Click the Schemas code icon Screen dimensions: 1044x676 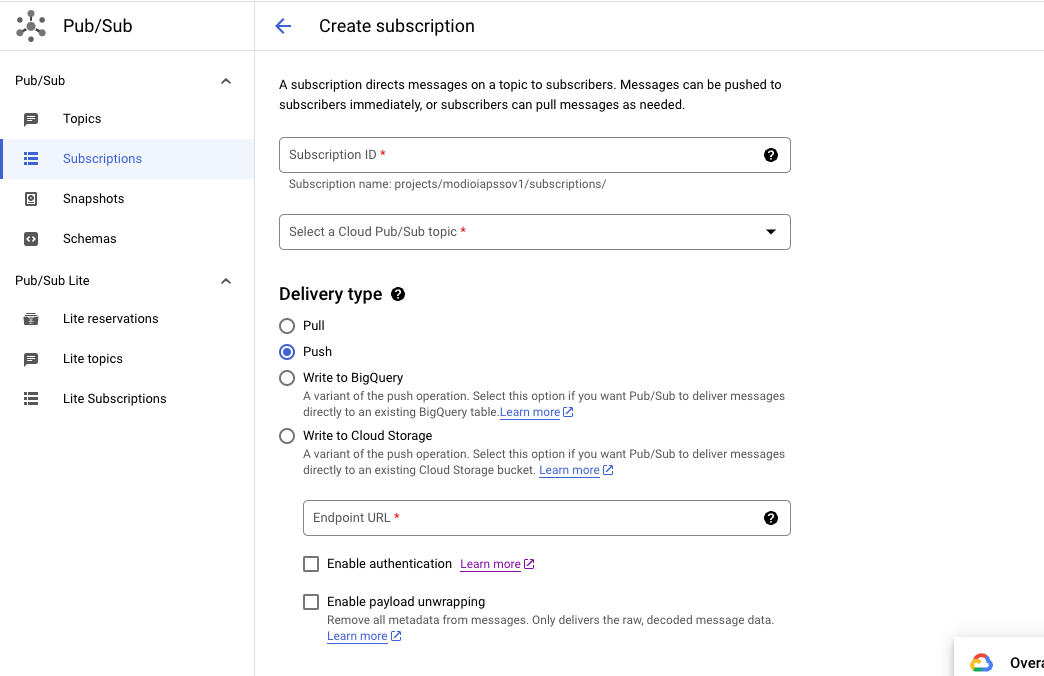tap(31, 238)
